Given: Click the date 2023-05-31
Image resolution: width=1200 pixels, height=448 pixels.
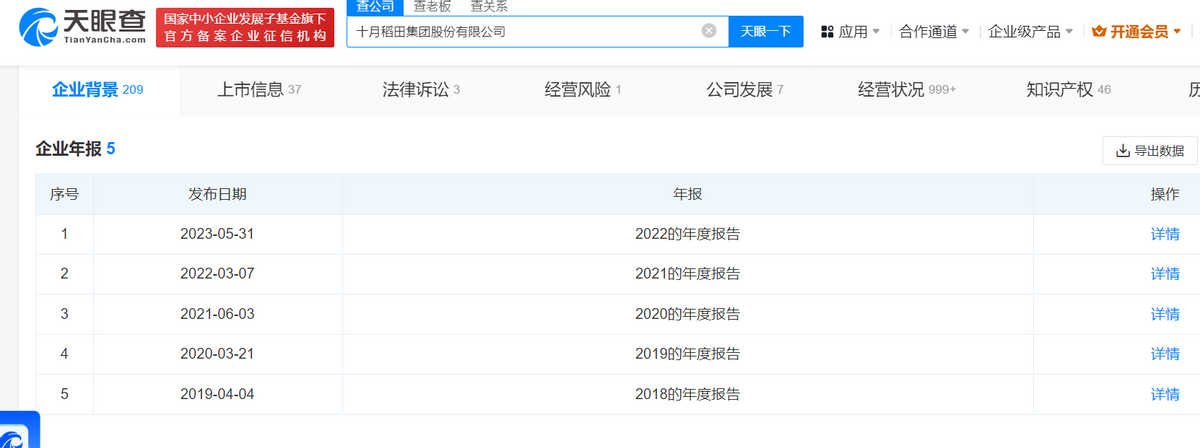Looking at the screenshot, I should (x=218, y=235).
